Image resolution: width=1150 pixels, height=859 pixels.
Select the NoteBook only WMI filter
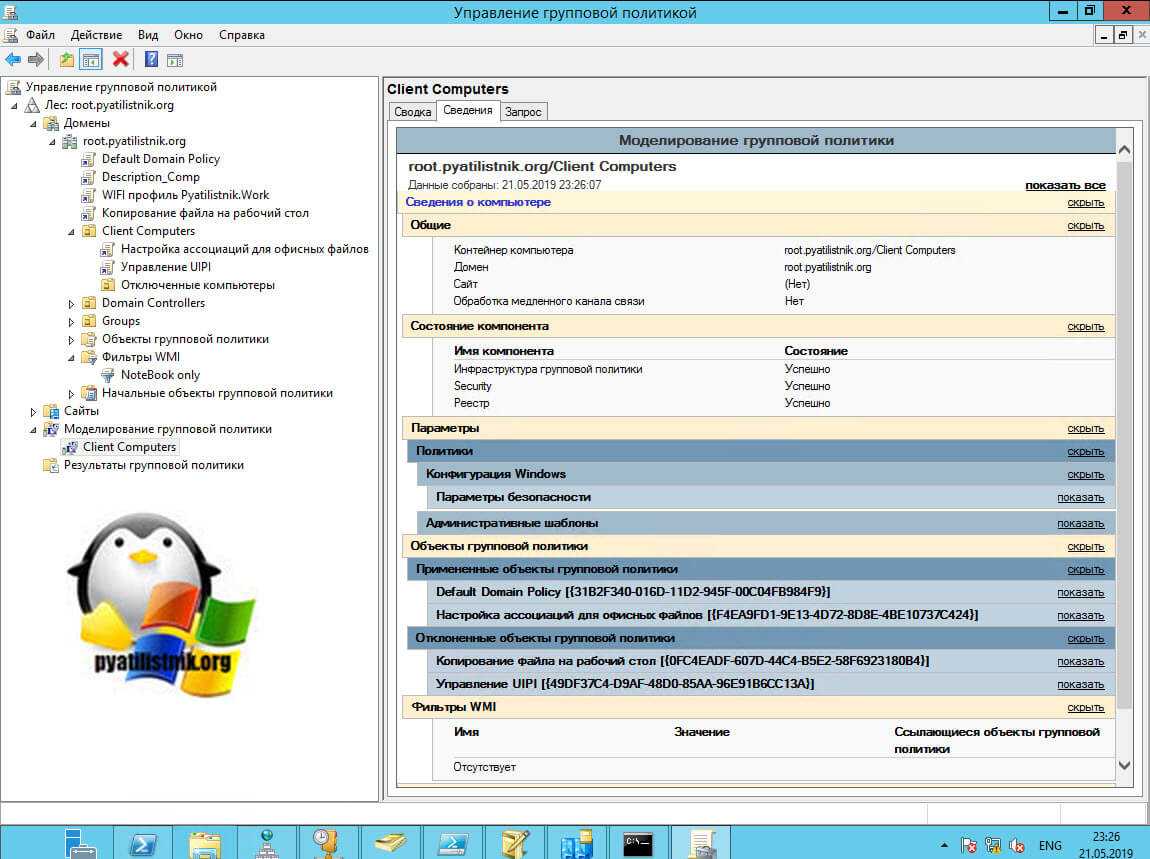coord(160,375)
